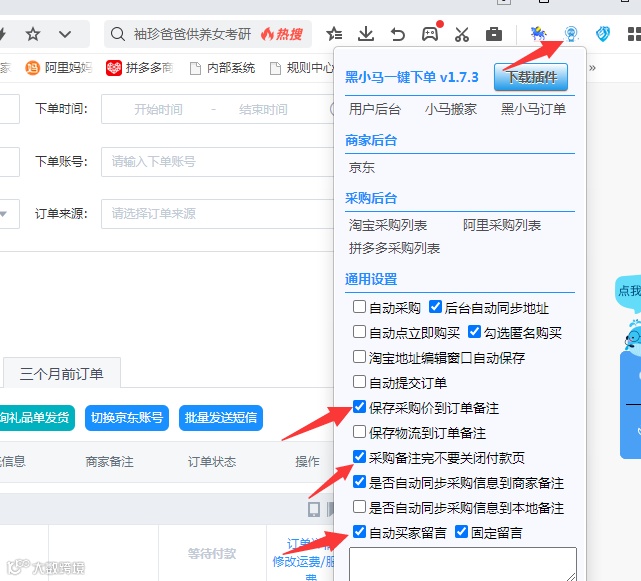Expand the address bar chevron dropdown
This screenshot has width=641, height=581.
[x=65, y=34]
